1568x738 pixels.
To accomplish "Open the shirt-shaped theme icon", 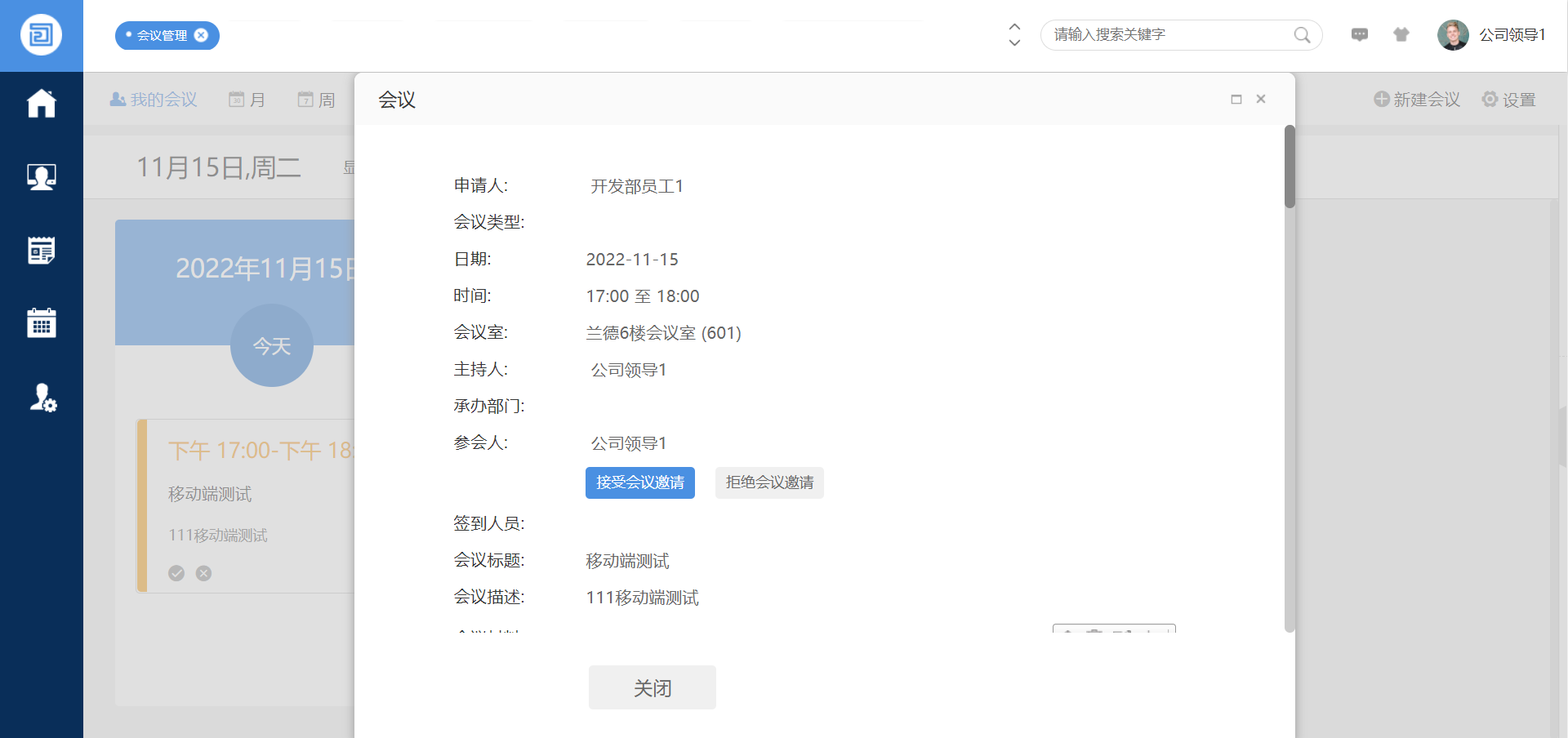I will (1401, 34).
